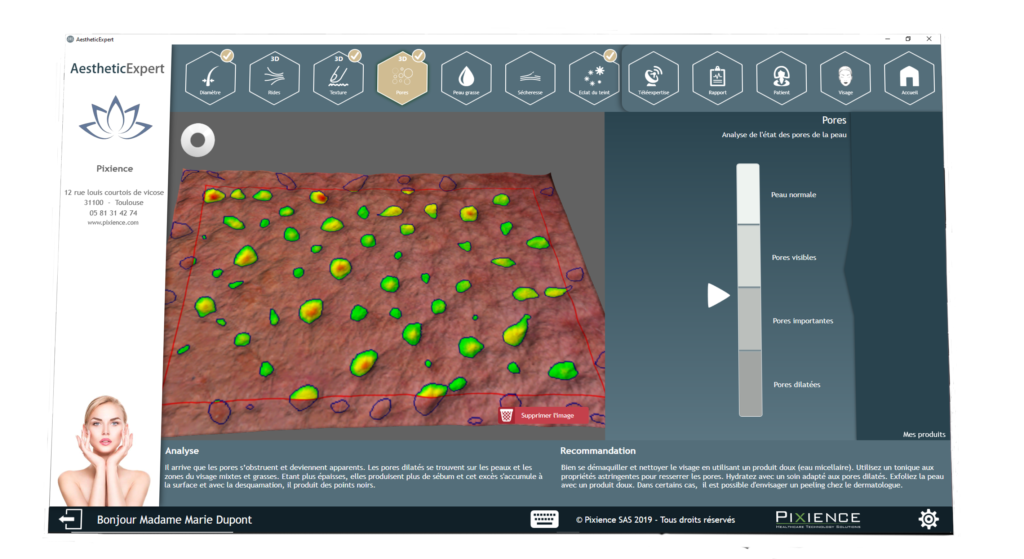Launch Téléexpertise satellite dish icon
The width and height of the screenshot is (1024, 559).
tap(654, 78)
